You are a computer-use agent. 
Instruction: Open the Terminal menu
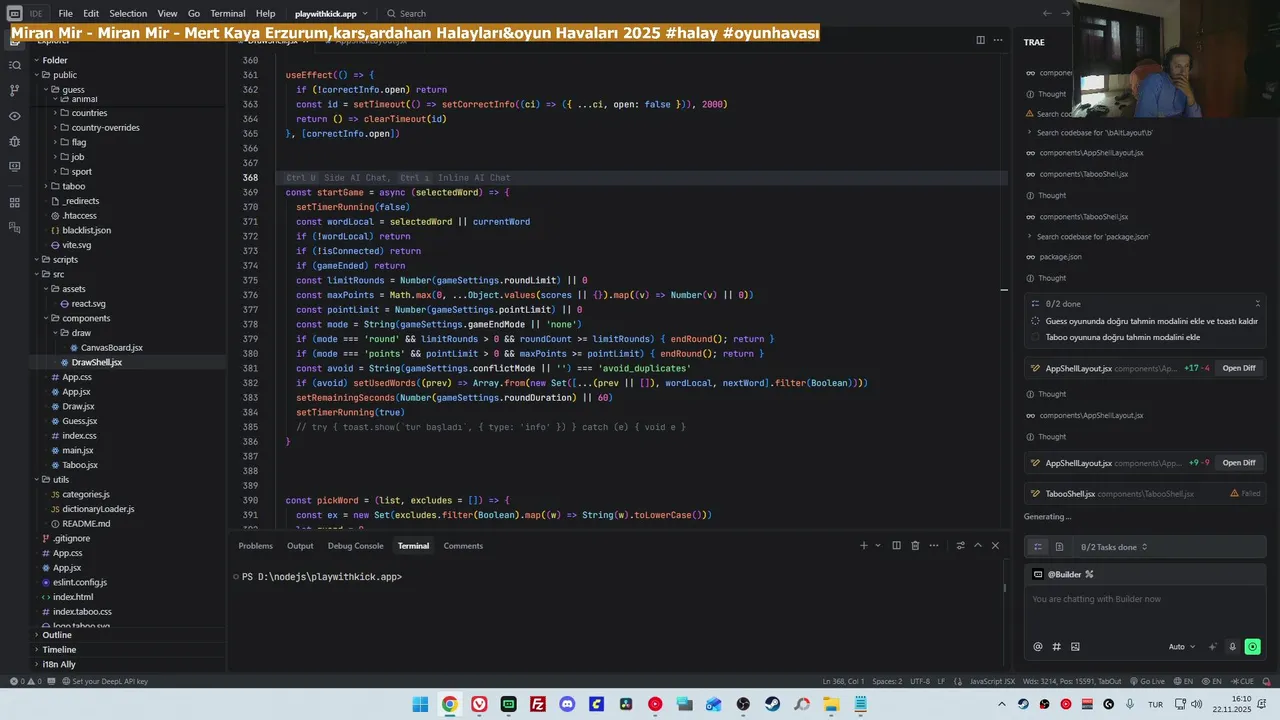click(x=228, y=14)
